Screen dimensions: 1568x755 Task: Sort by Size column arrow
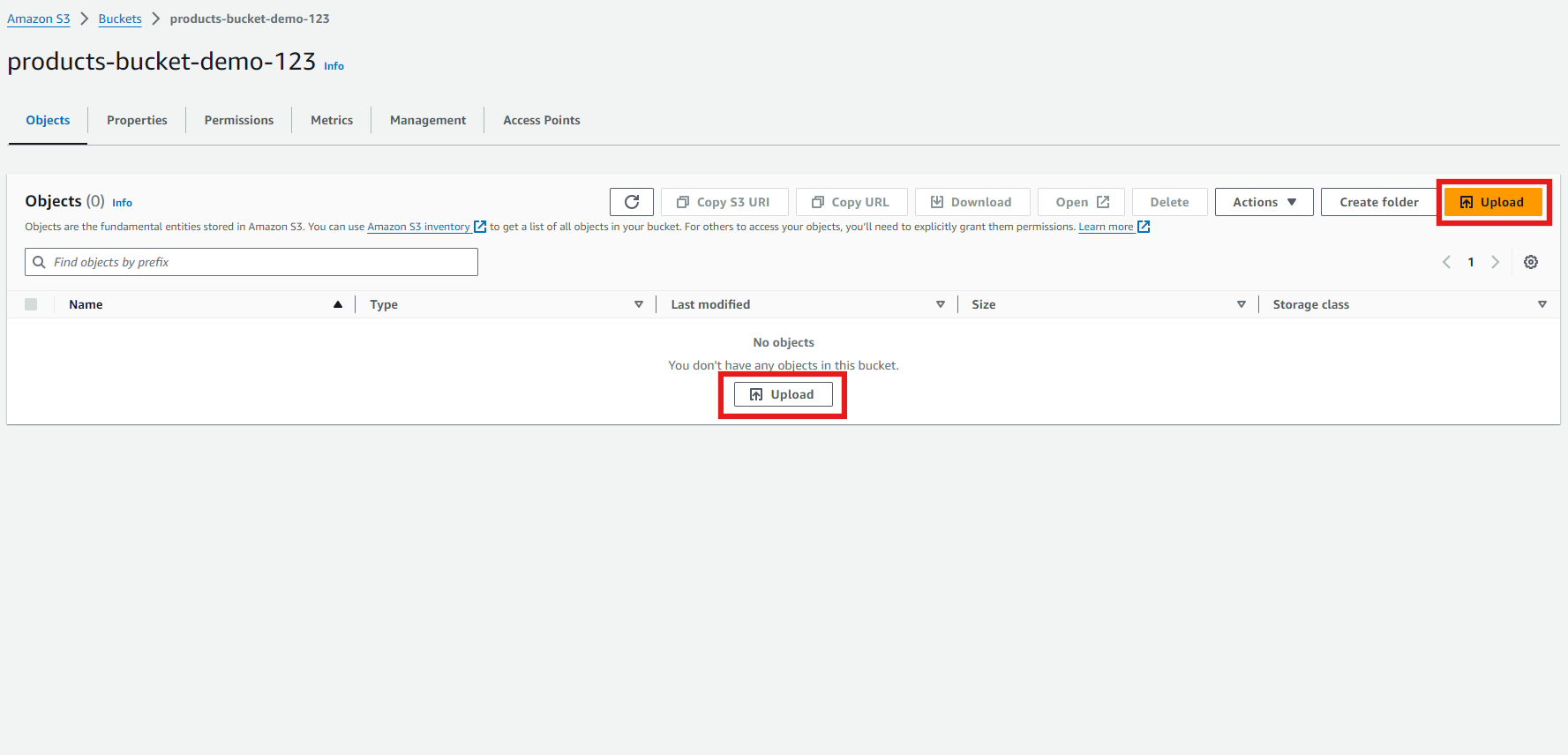[x=1242, y=304]
